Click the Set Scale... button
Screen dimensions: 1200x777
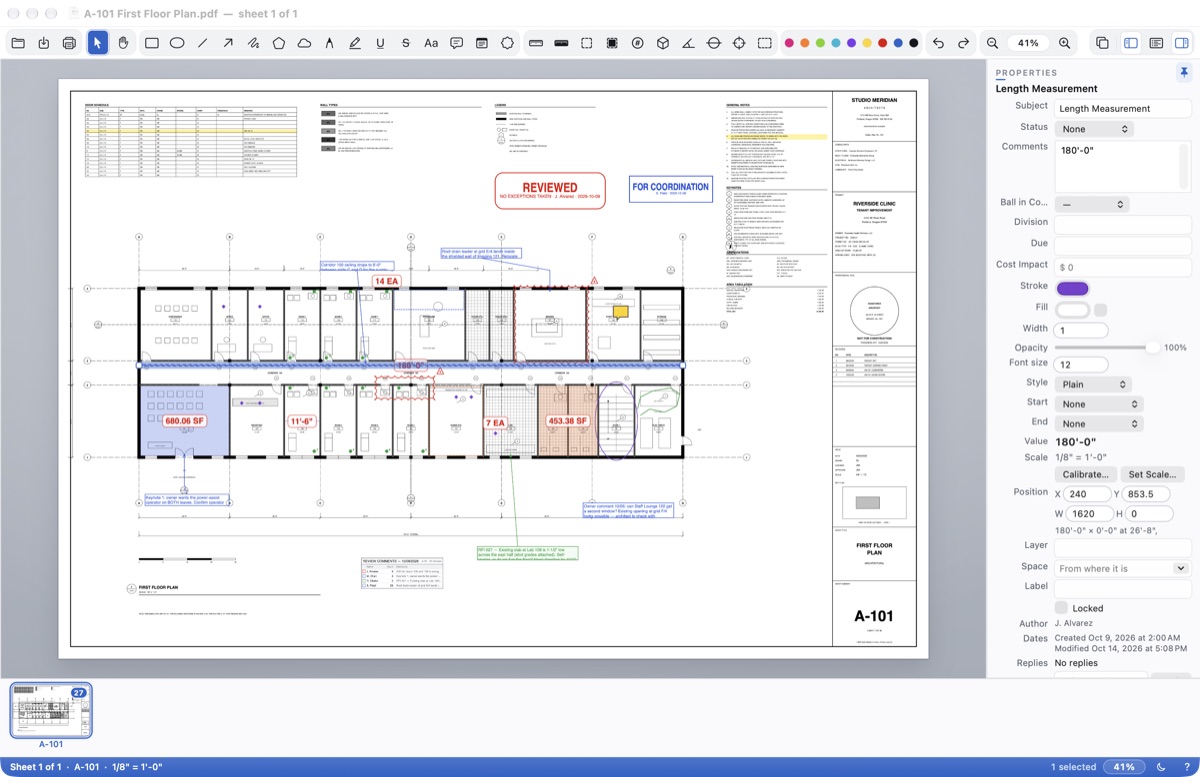pyautogui.click(x=1152, y=474)
